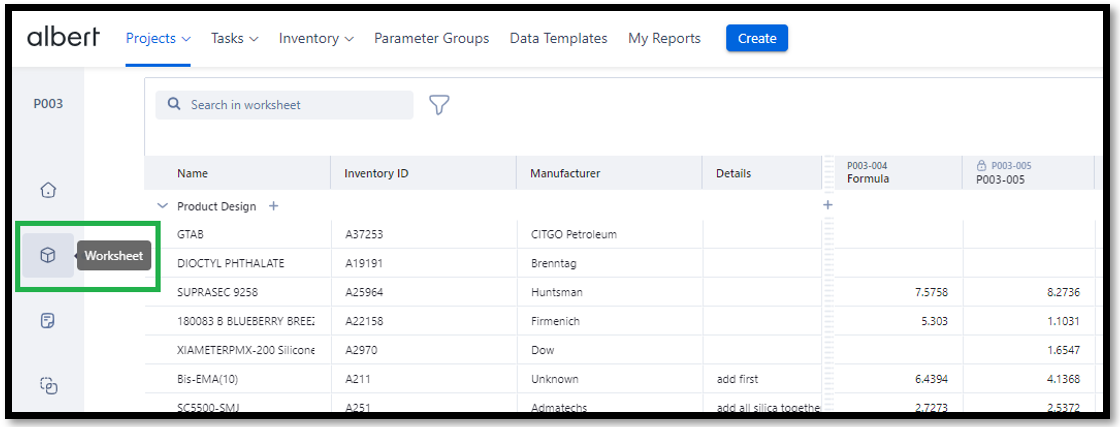This screenshot has width=1120, height=427.
Task: Open the worksheet filter funnel icon
Action: tap(438, 105)
